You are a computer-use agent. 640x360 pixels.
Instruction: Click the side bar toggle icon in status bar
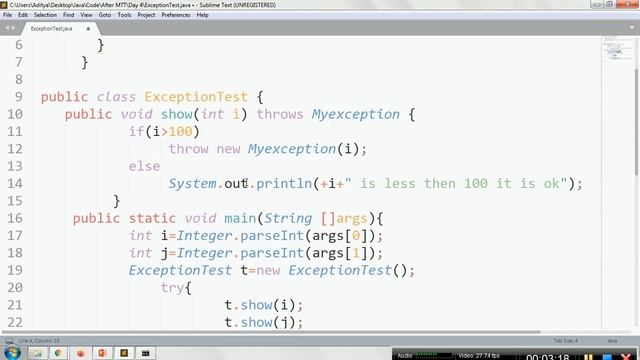(9, 341)
